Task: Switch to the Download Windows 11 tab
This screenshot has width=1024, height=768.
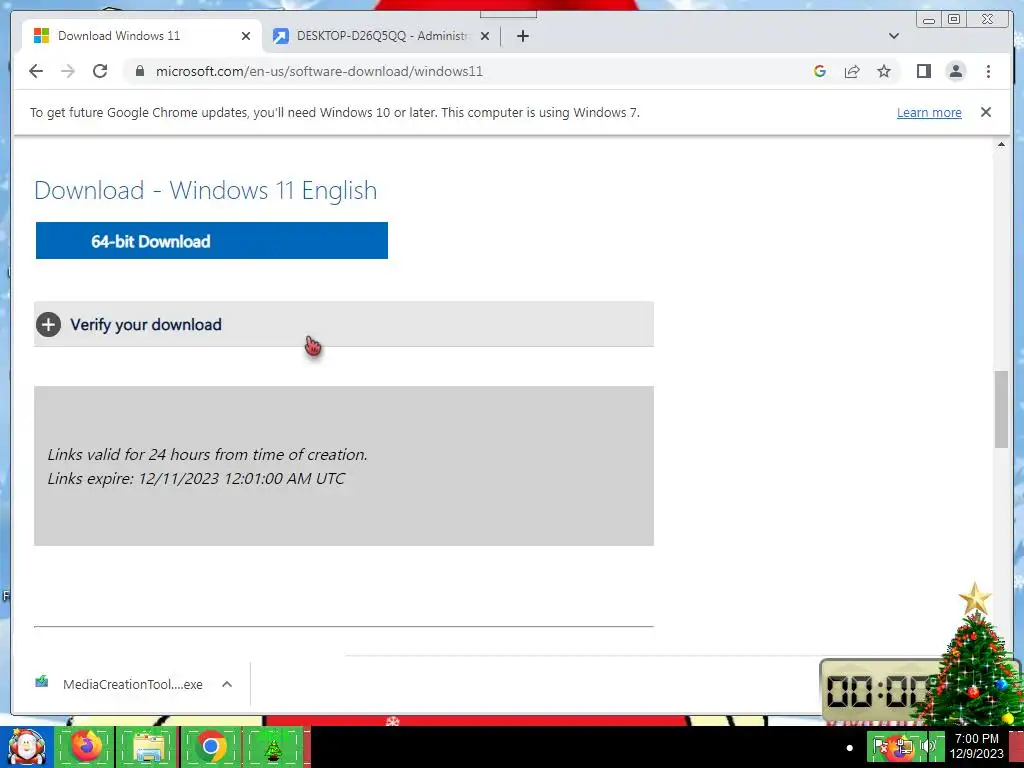Action: 142,36
